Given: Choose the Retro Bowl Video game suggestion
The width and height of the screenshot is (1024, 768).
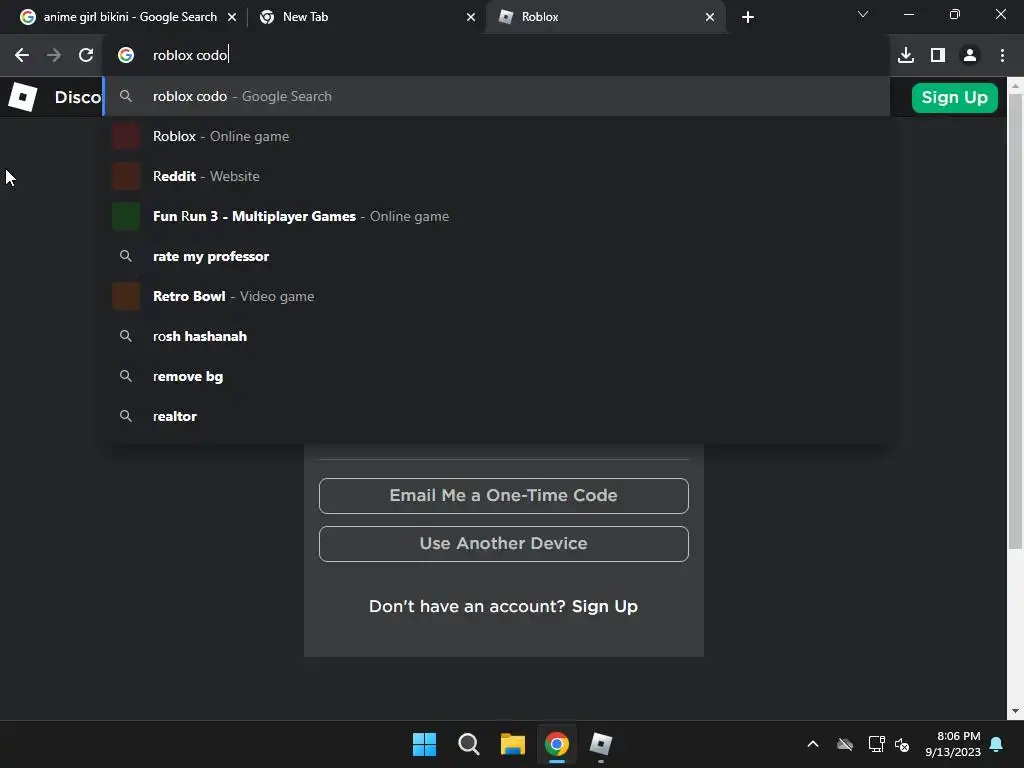Looking at the screenshot, I should pyautogui.click(x=496, y=296).
